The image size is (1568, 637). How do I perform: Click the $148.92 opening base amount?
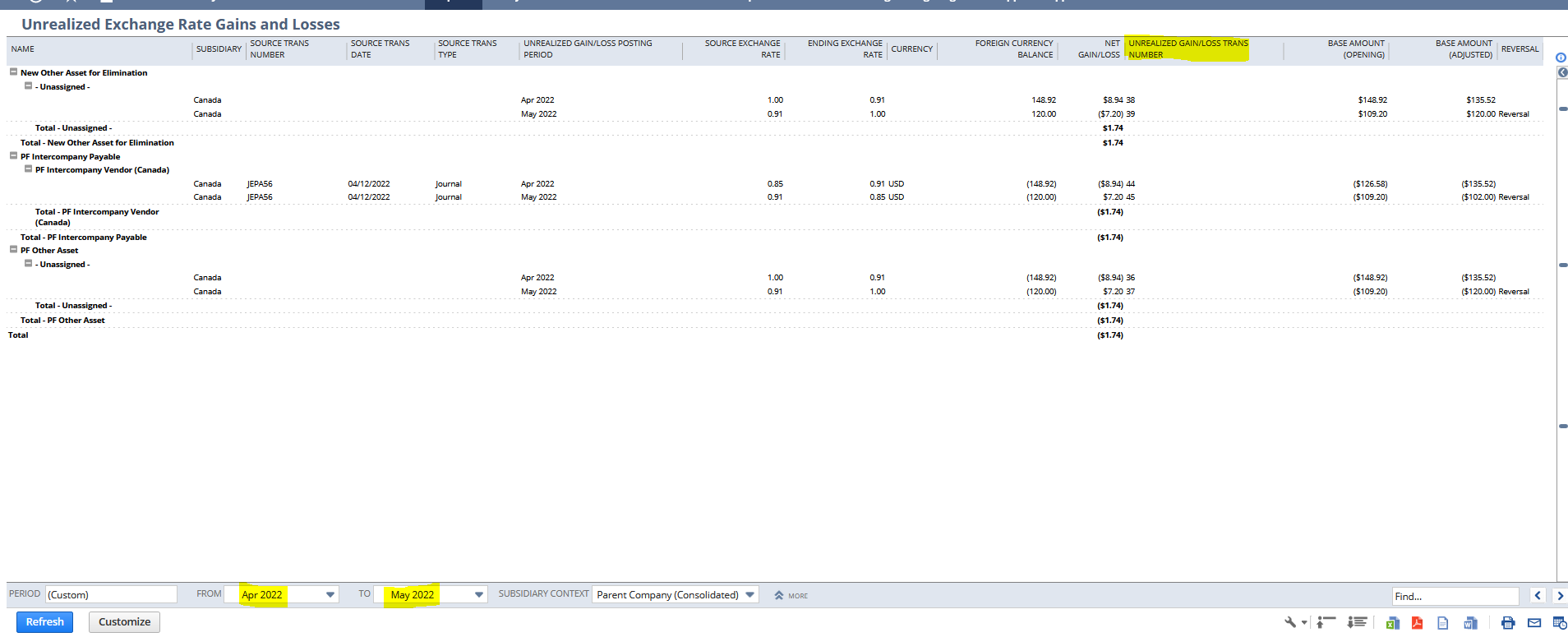click(1372, 100)
